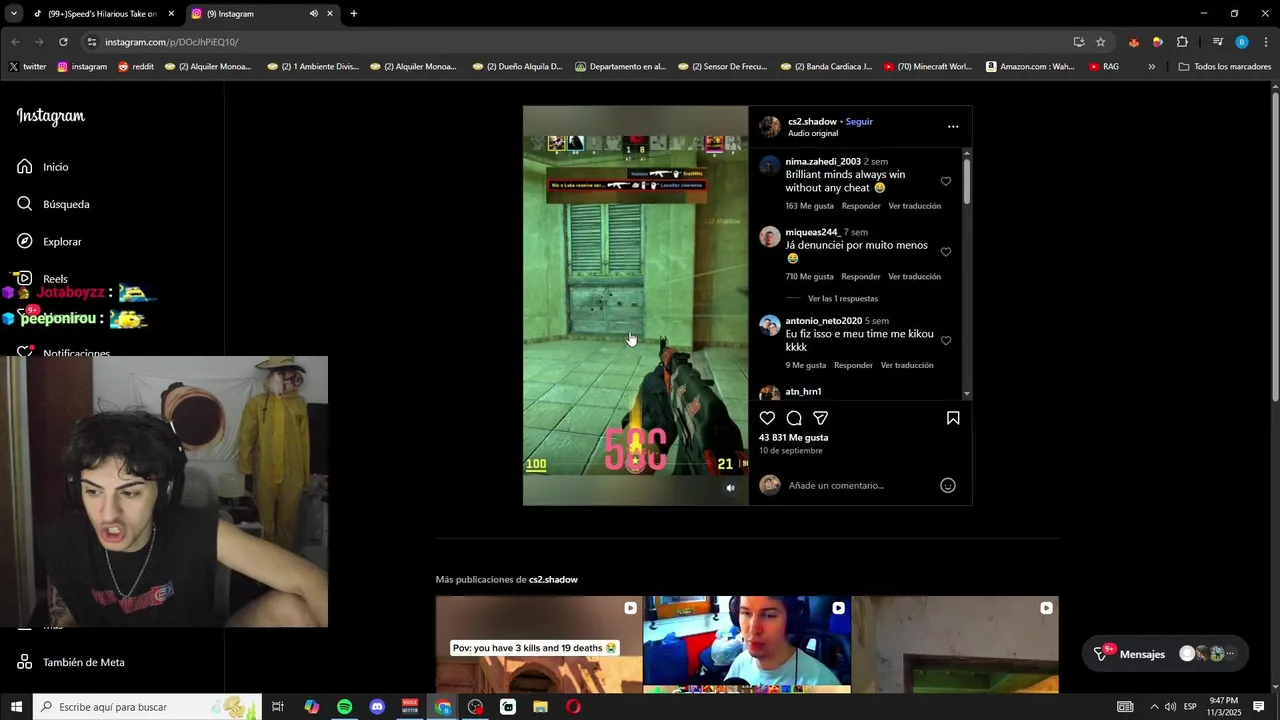Open the three-dot post options menu
Screen dimensions: 1280x720
(953, 127)
